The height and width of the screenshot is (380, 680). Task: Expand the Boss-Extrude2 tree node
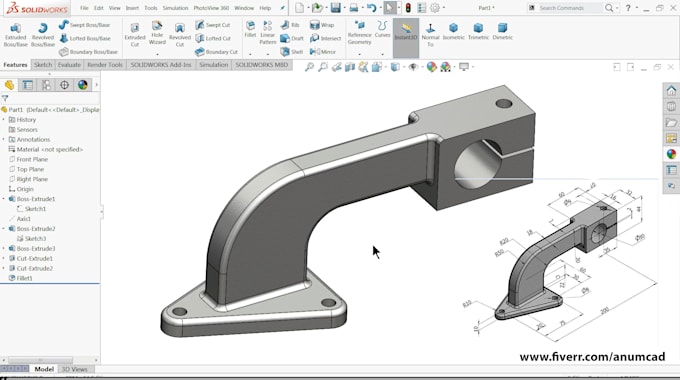click(x=3, y=229)
